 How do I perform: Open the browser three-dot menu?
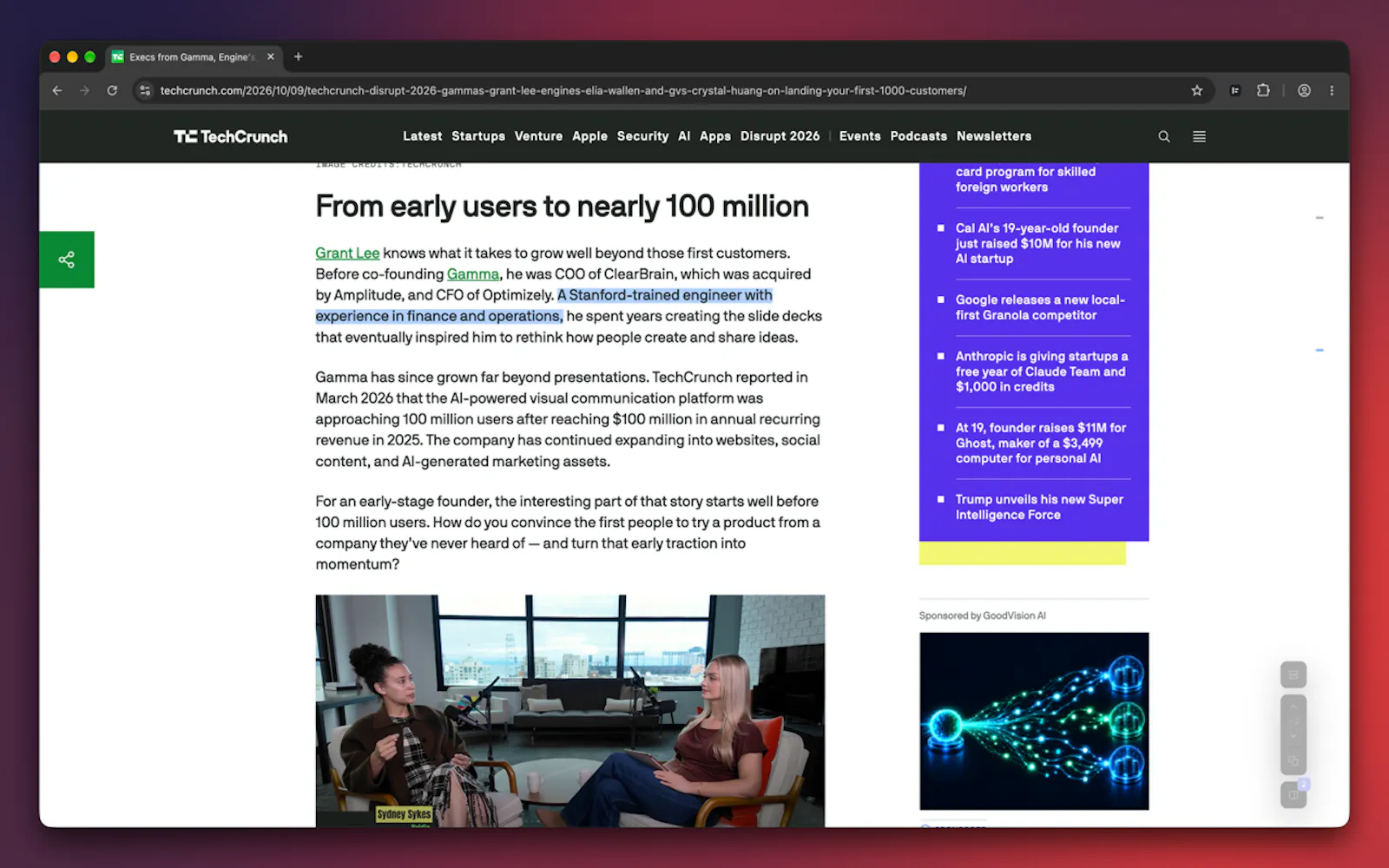click(x=1332, y=90)
